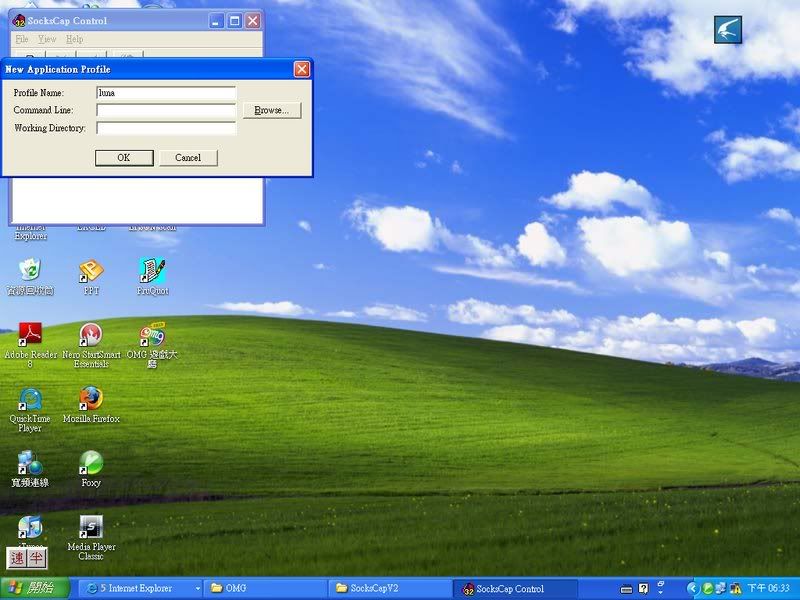This screenshot has height=600, width=800.
Task: Open the Windows Start menu
Action: click(35, 589)
